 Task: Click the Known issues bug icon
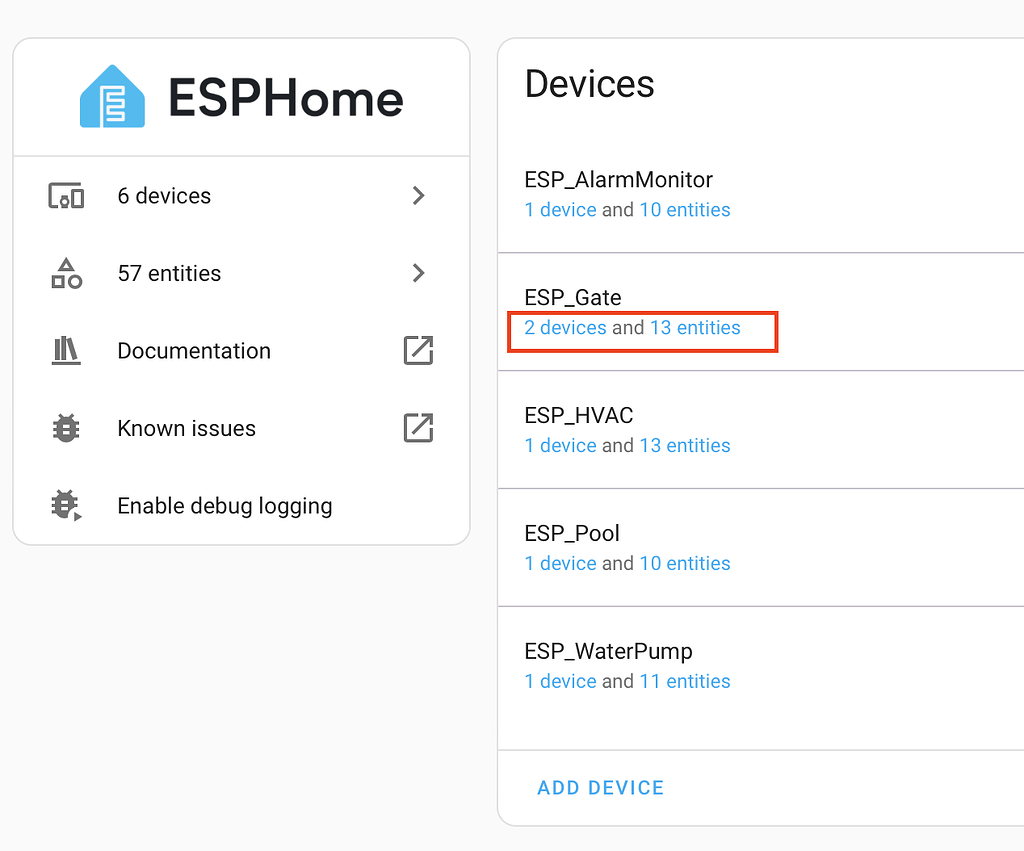click(x=66, y=428)
